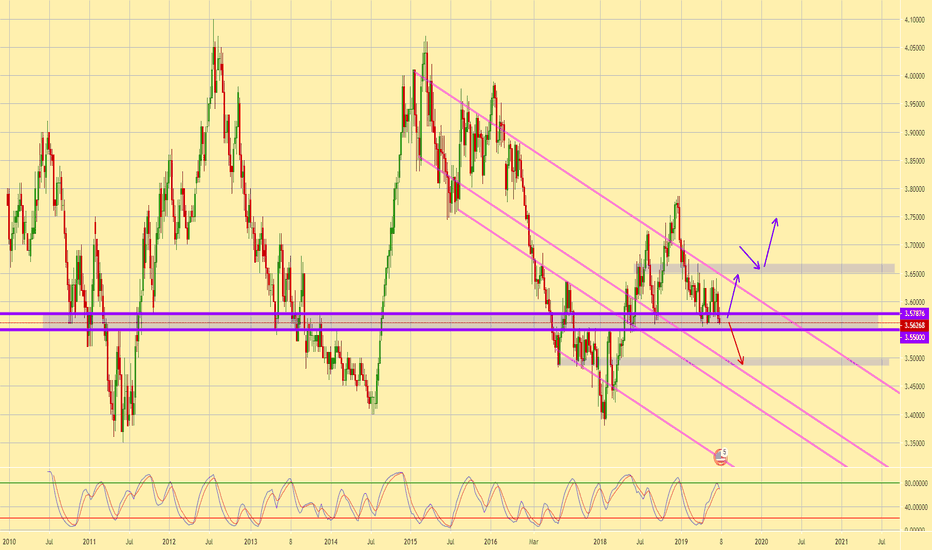Viewport: 932px width, 550px height.
Task: Click the 3.40000 price axis label
Action: tap(914, 415)
